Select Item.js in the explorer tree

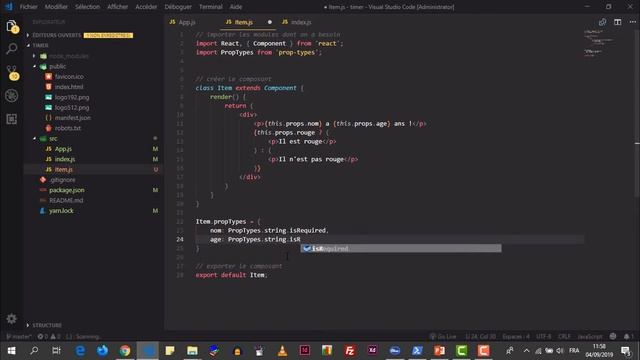coord(94,169)
